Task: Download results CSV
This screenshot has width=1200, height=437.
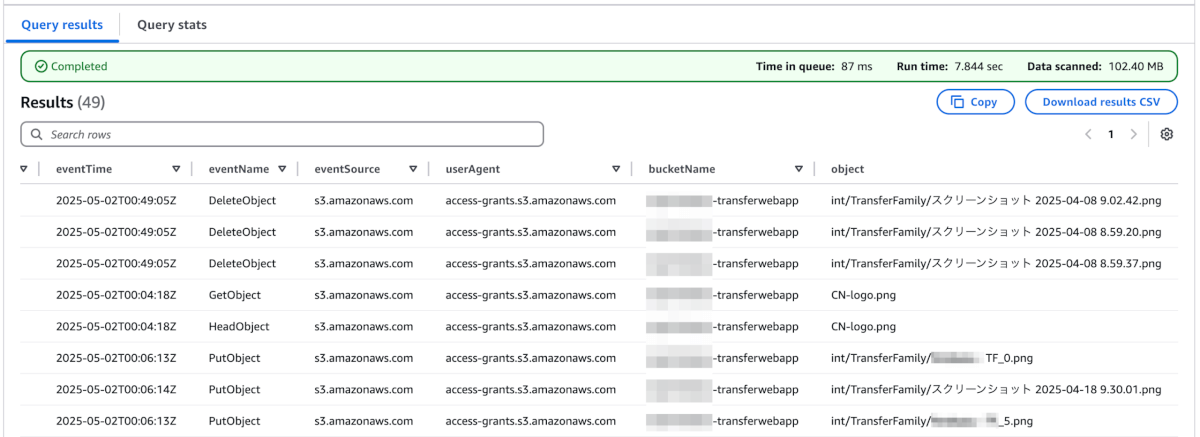Action: tap(1101, 102)
